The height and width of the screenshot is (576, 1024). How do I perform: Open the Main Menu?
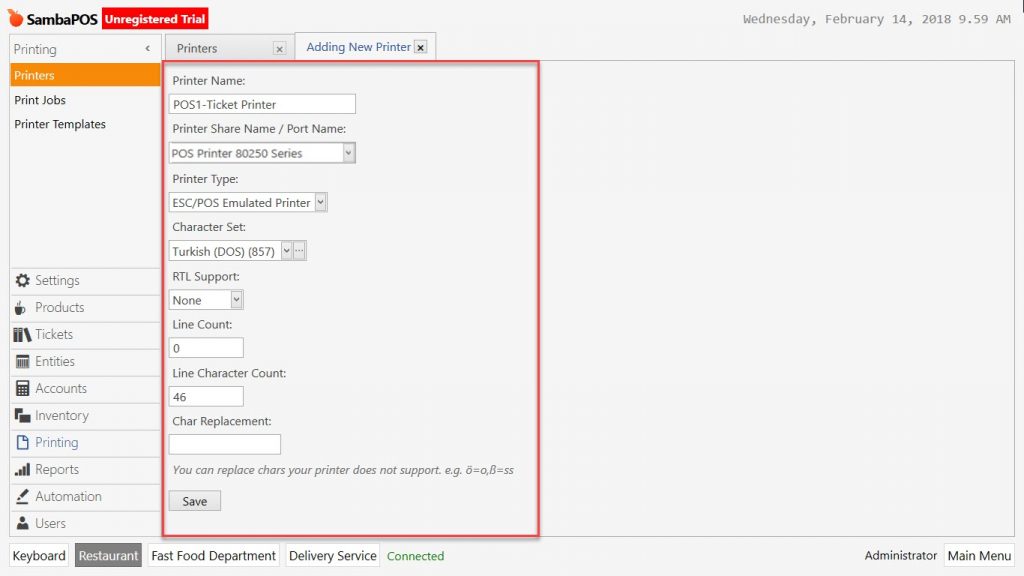pos(980,556)
